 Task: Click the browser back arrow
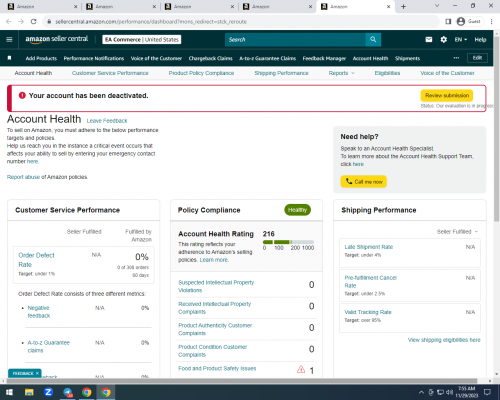click(9, 21)
